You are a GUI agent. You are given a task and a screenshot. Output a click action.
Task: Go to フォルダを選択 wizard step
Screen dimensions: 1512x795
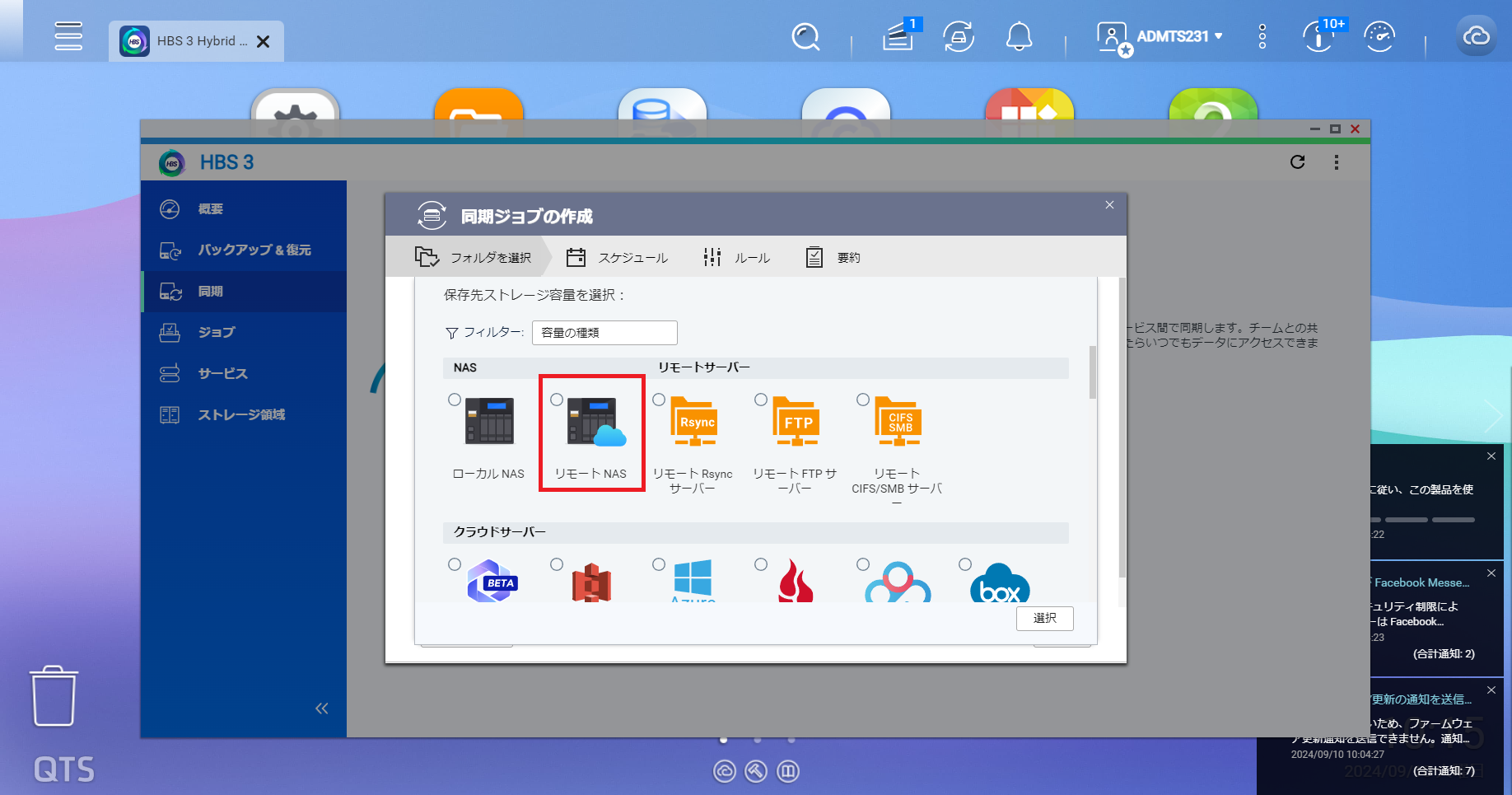(474, 258)
